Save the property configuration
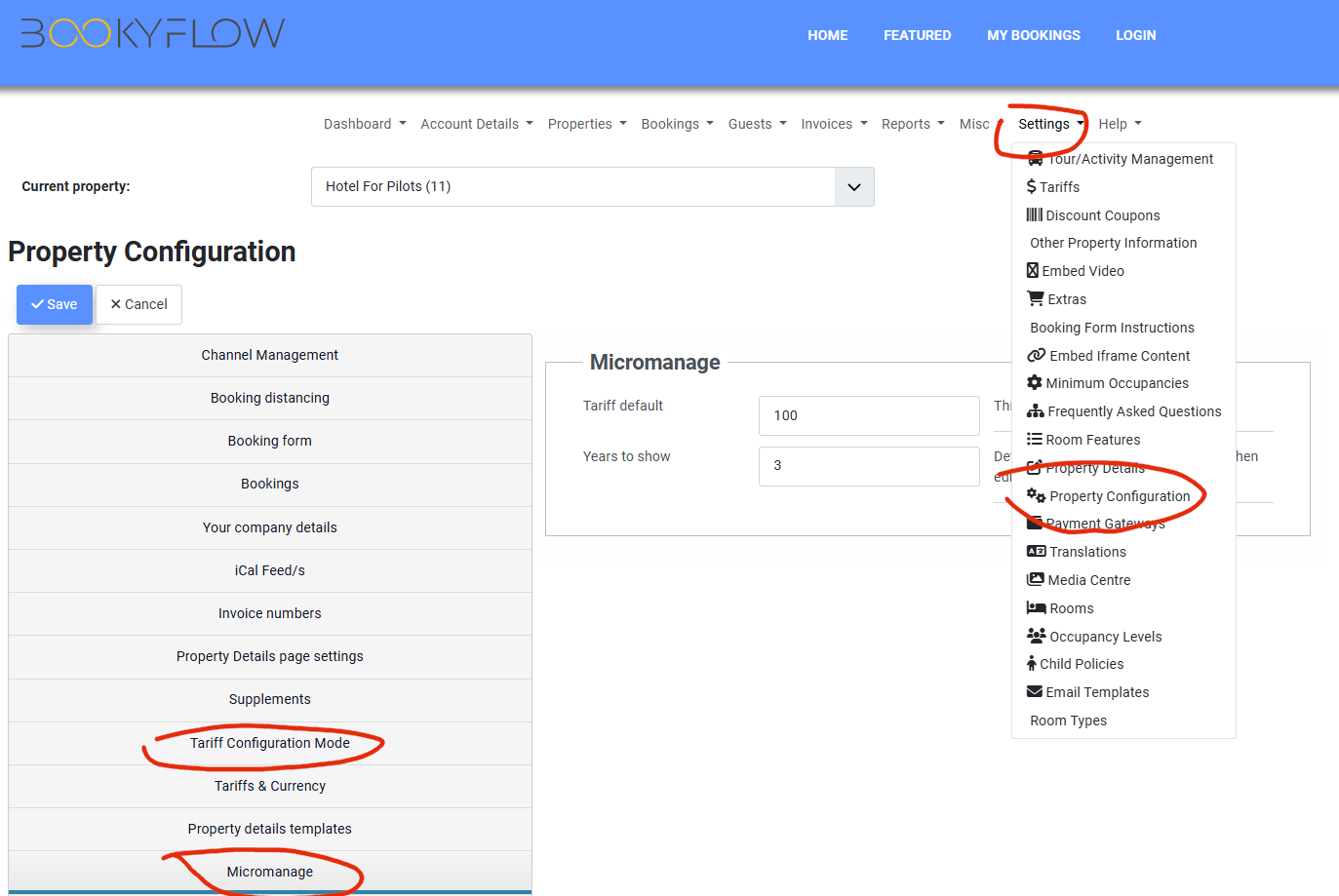This screenshot has height=896, width=1339. (x=55, y=304)
